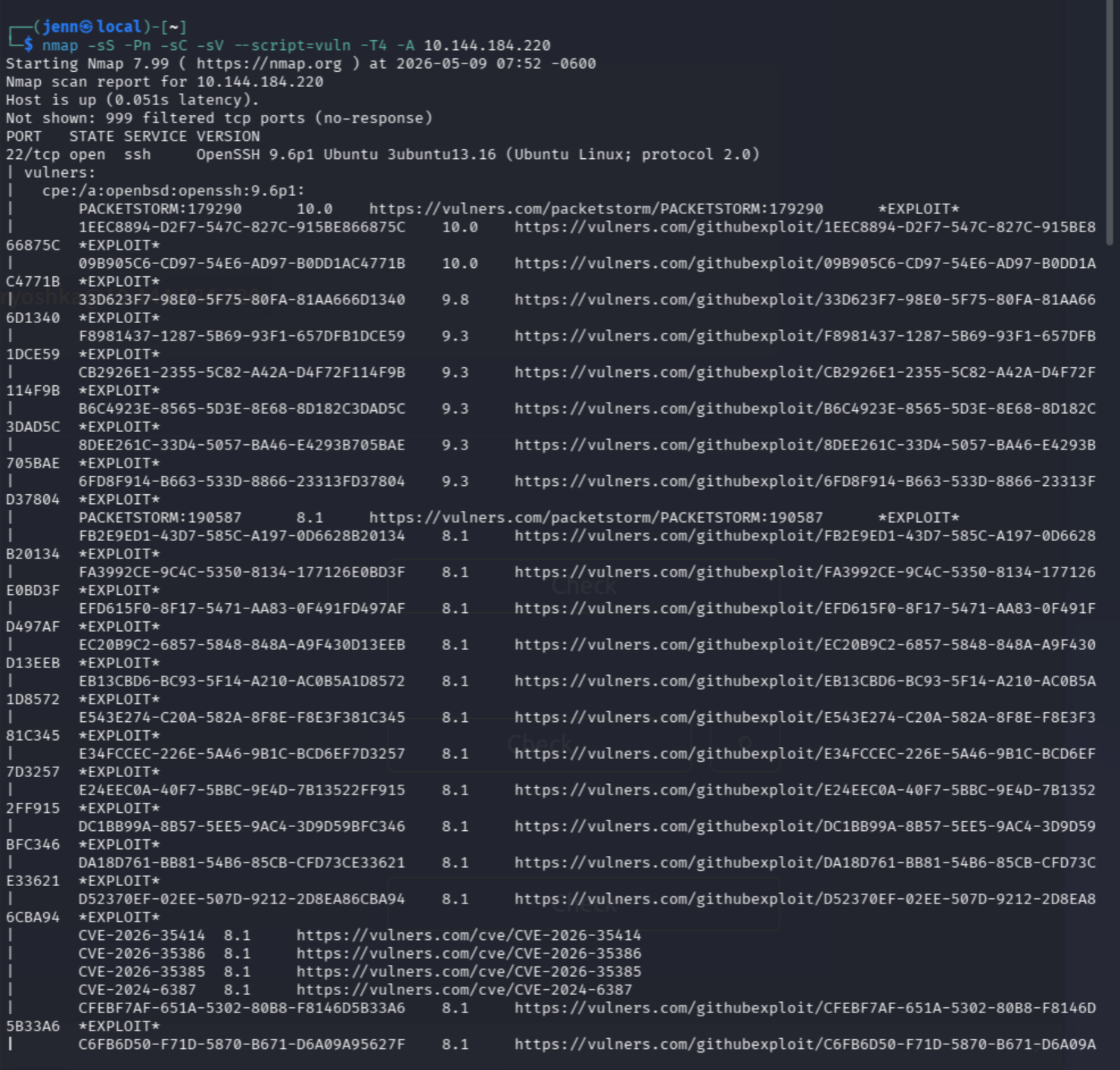1120x1070 pixels.
Task: Click the 'nmap' command word after the prompt
Action: pyautogui.click(x=61, y=45)
